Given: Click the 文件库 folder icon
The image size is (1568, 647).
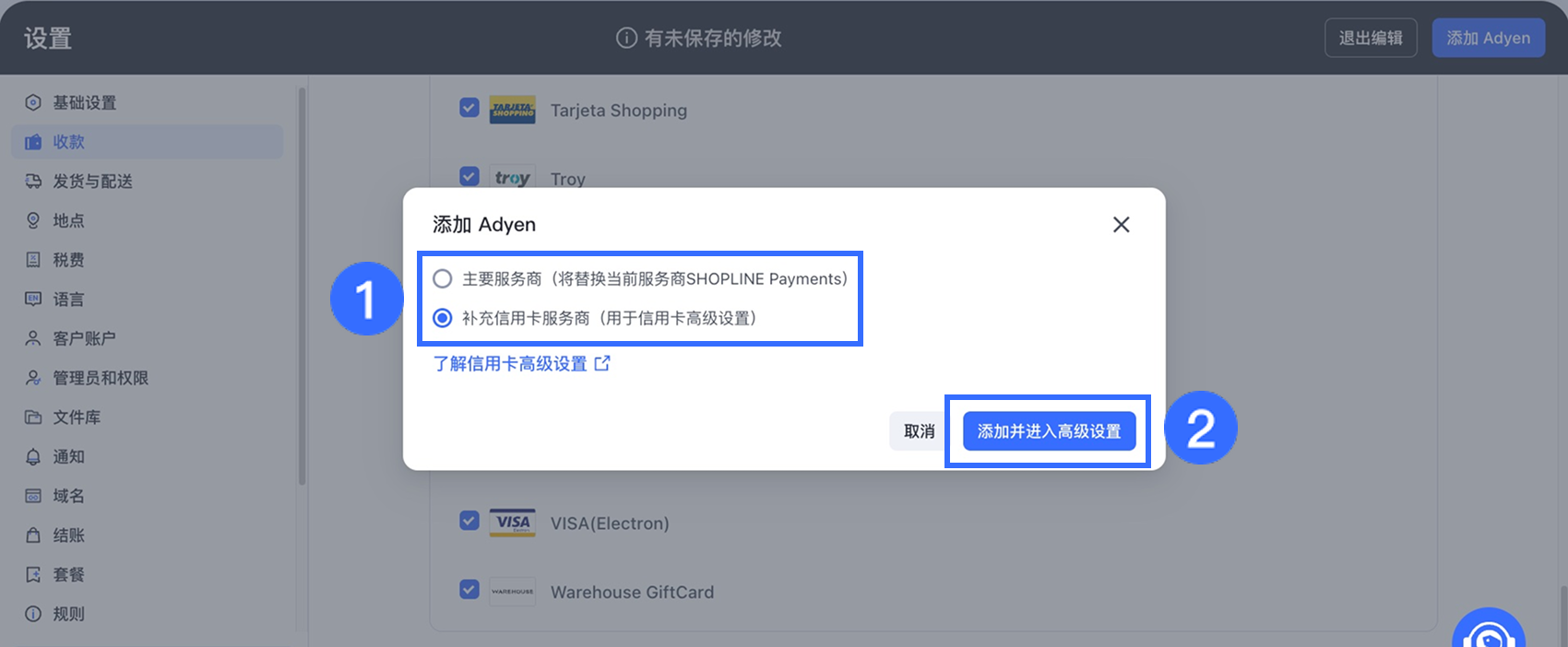Looking at the screenshot, I should (x=33, y=418).
